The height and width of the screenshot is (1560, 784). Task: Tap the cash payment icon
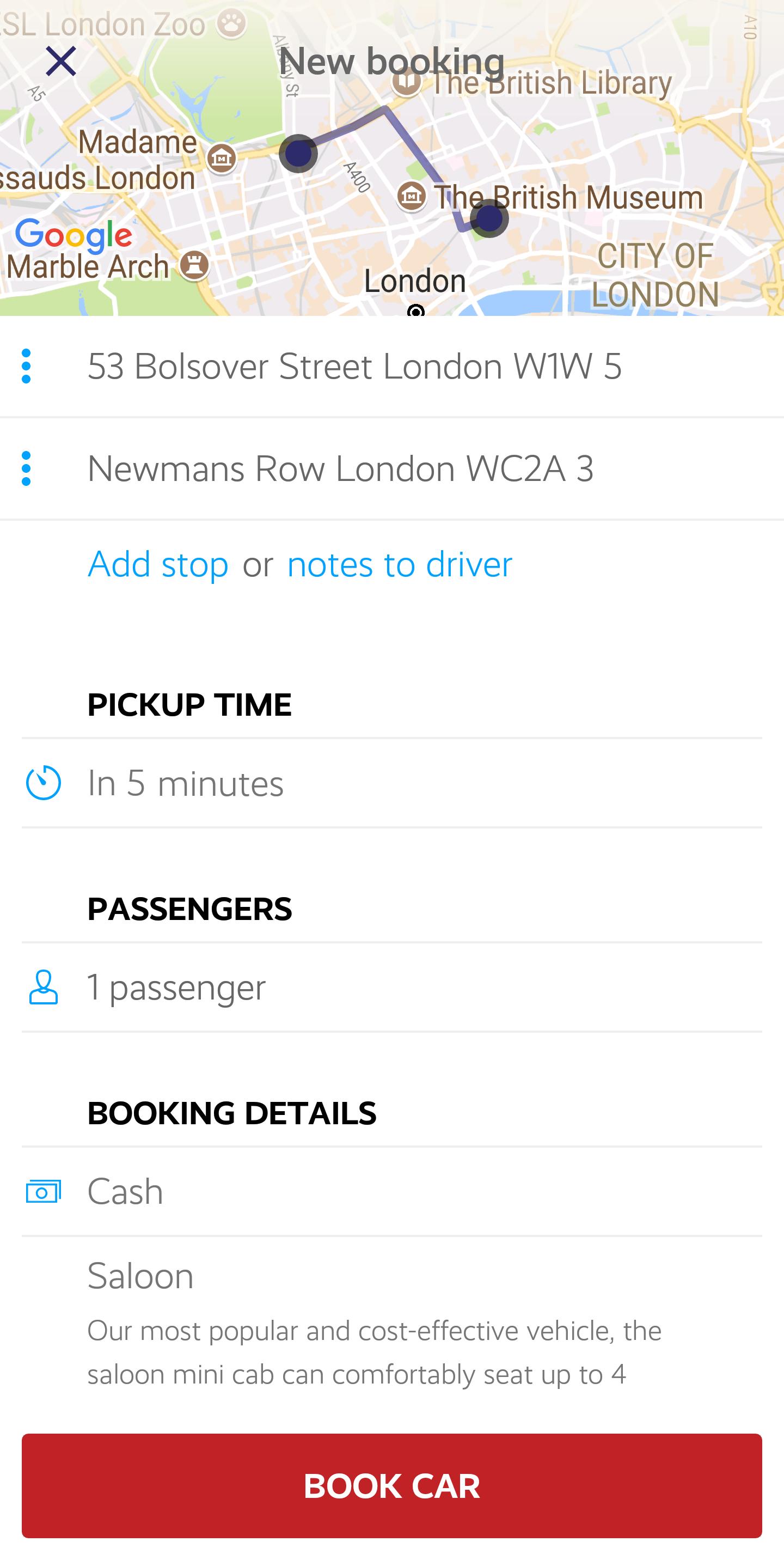click(x=44, y=1191)
